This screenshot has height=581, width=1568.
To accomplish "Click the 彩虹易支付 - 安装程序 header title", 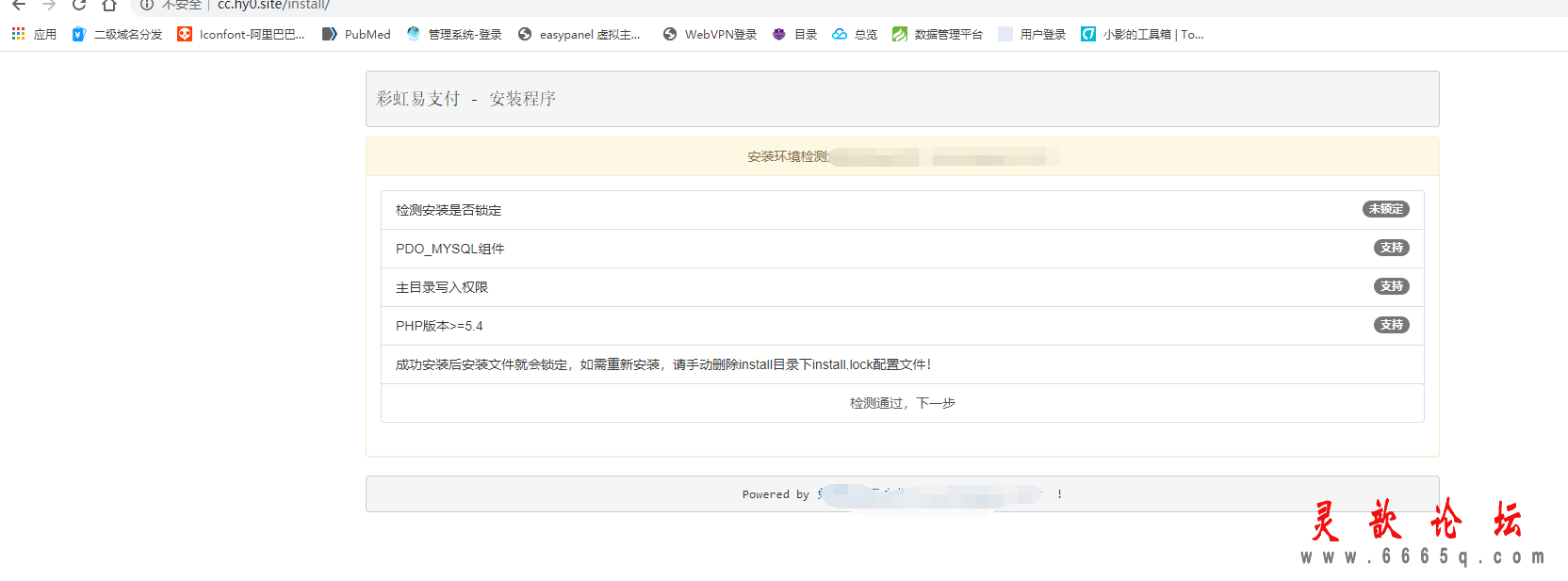I will [x=466, y=99].
